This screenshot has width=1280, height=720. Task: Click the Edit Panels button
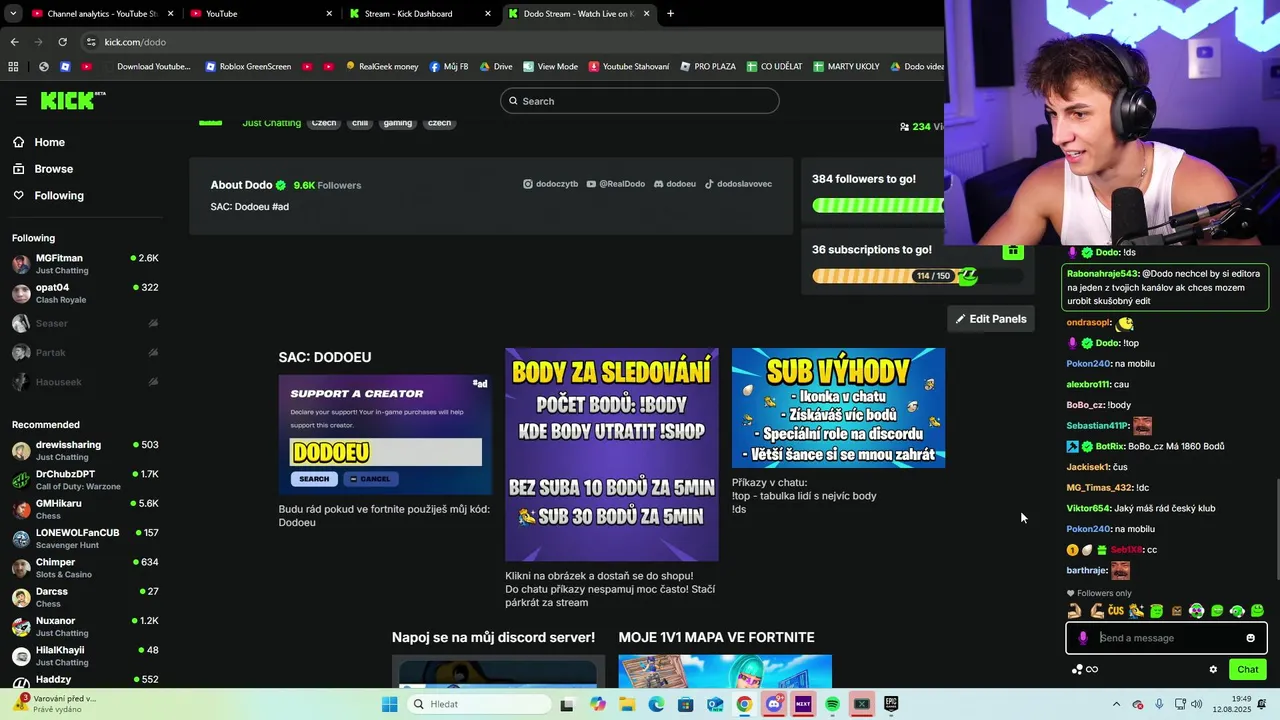[991, 319]
